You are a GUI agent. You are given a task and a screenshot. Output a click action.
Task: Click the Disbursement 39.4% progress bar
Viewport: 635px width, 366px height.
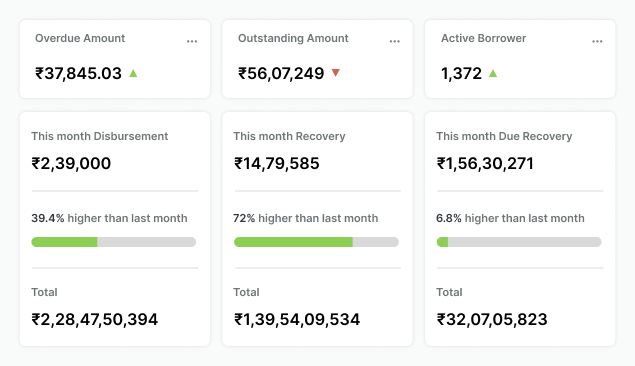114,242
